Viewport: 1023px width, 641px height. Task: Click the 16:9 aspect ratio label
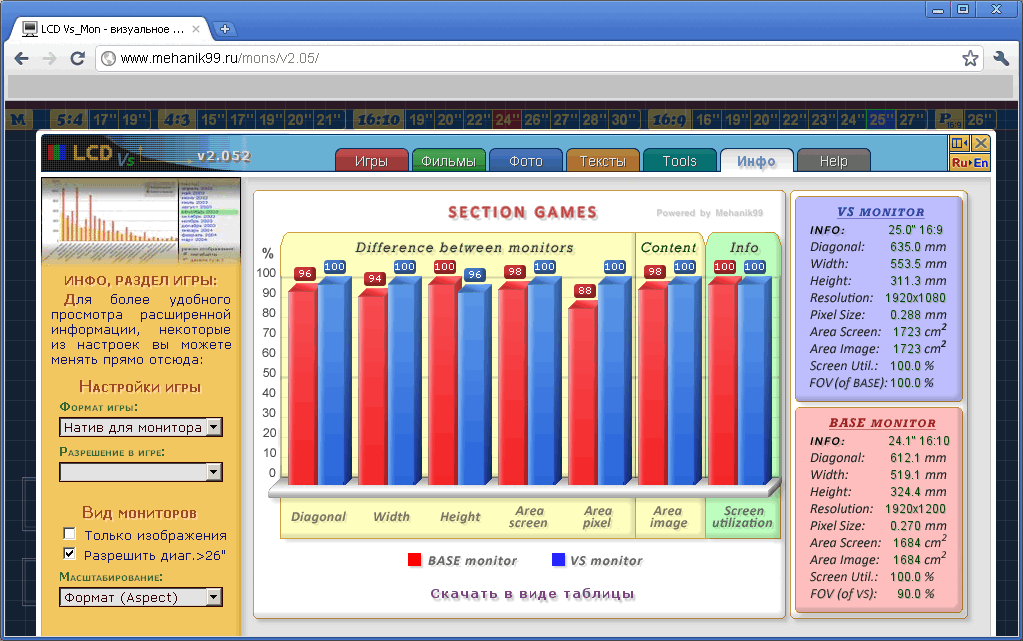coord(669,119)
